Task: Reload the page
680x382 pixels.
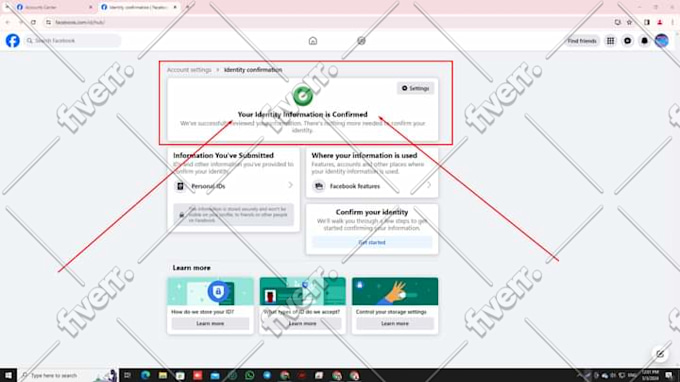Action: click(x=33, y=22)
